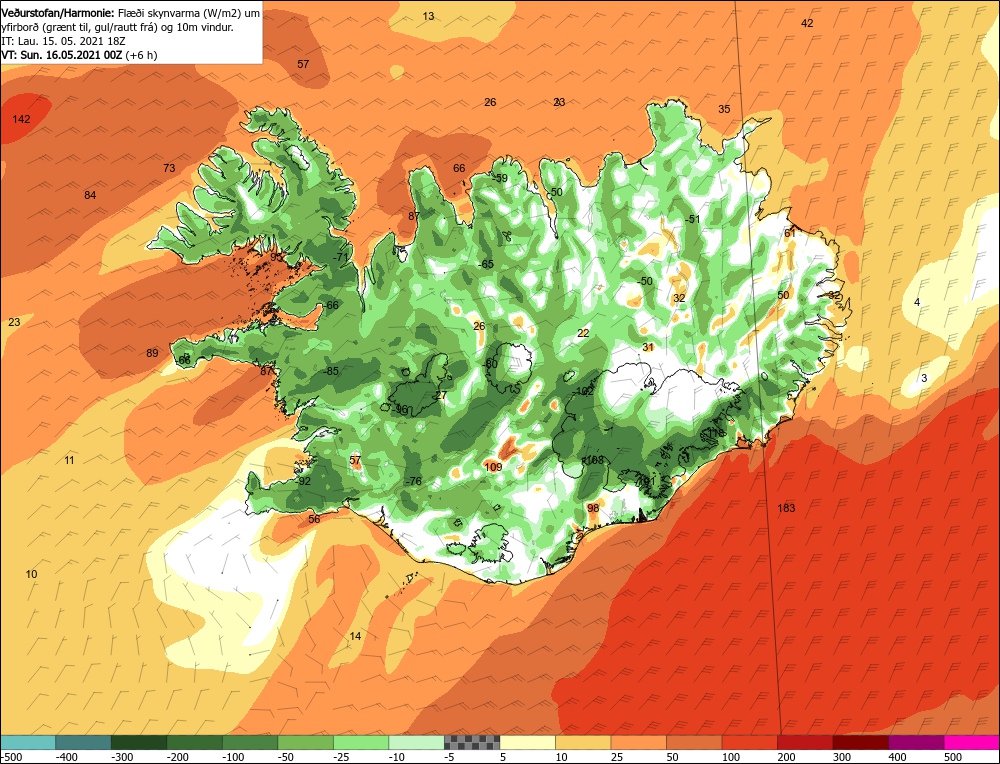1000x764 pixels.
Task: Click the value "89" west of Iceland
Action: click(x=152, y=353)
